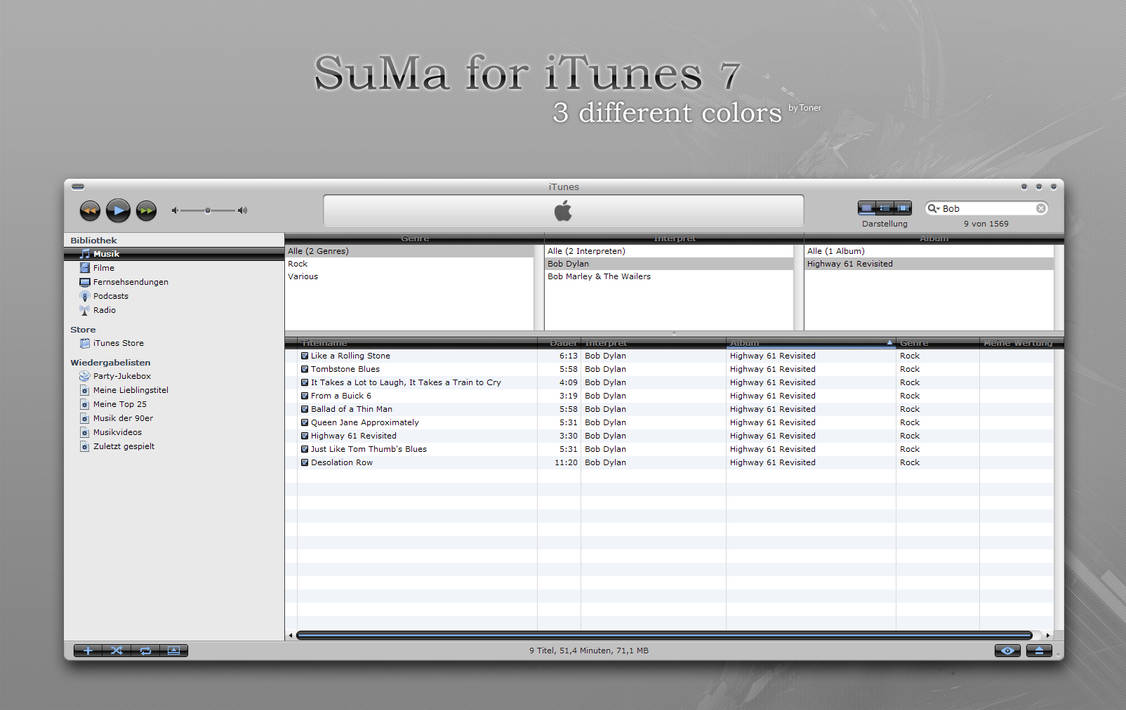The height and width of the screenshot is (710, 1126).
Task: Select the song Like a Rolling Stone
Action: coord(350,355)
